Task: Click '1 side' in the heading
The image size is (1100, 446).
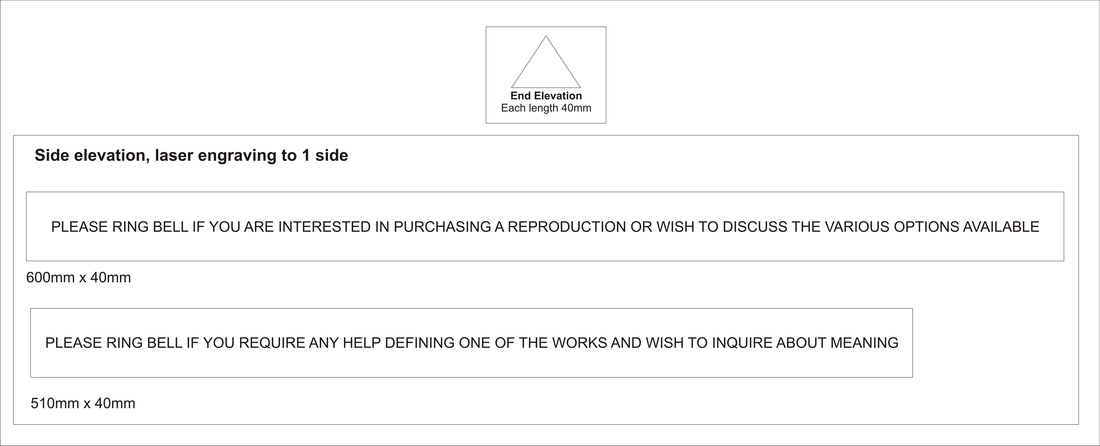Action: [325, 156]
